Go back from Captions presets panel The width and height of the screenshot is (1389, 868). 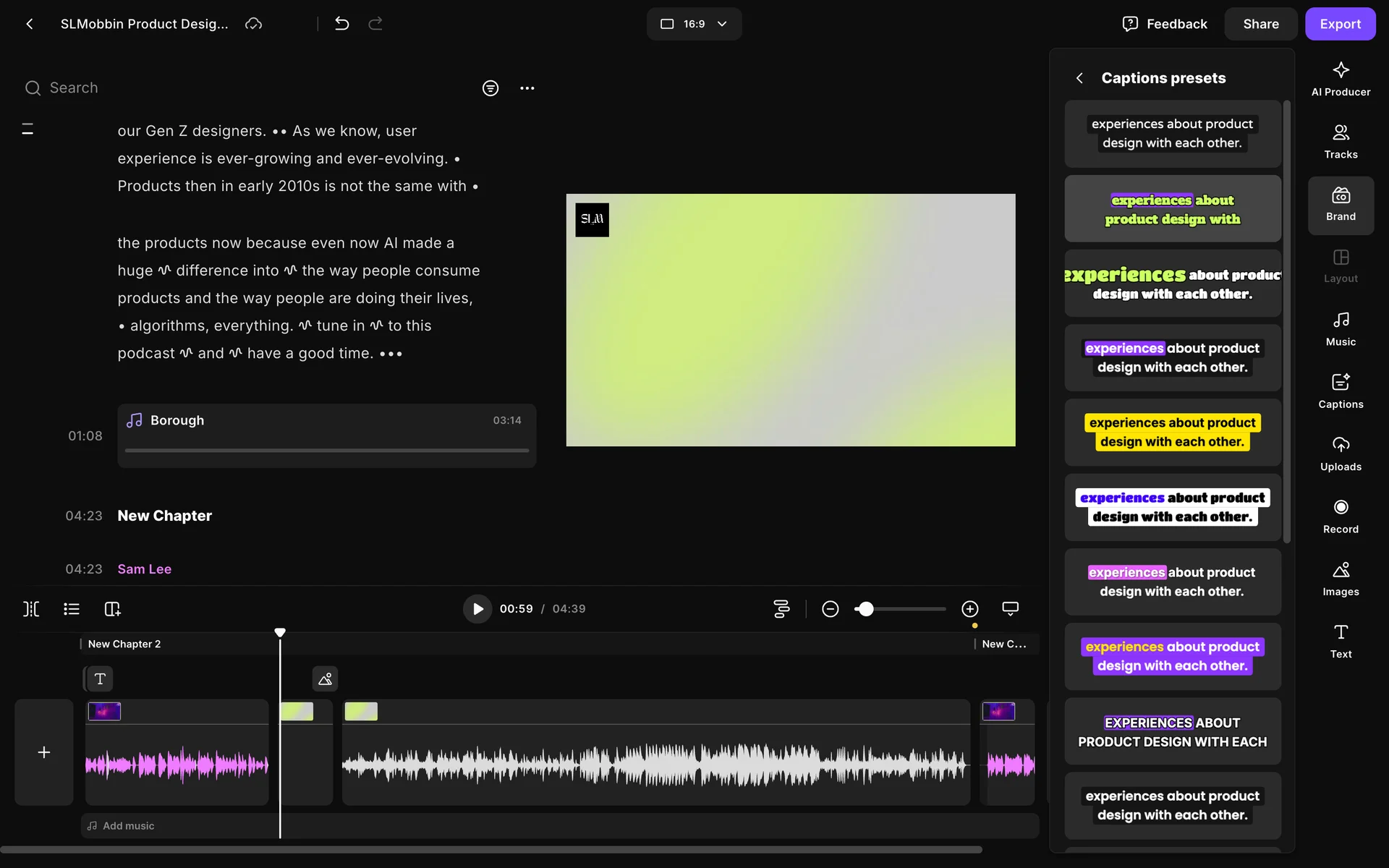tap(1079, 78)
